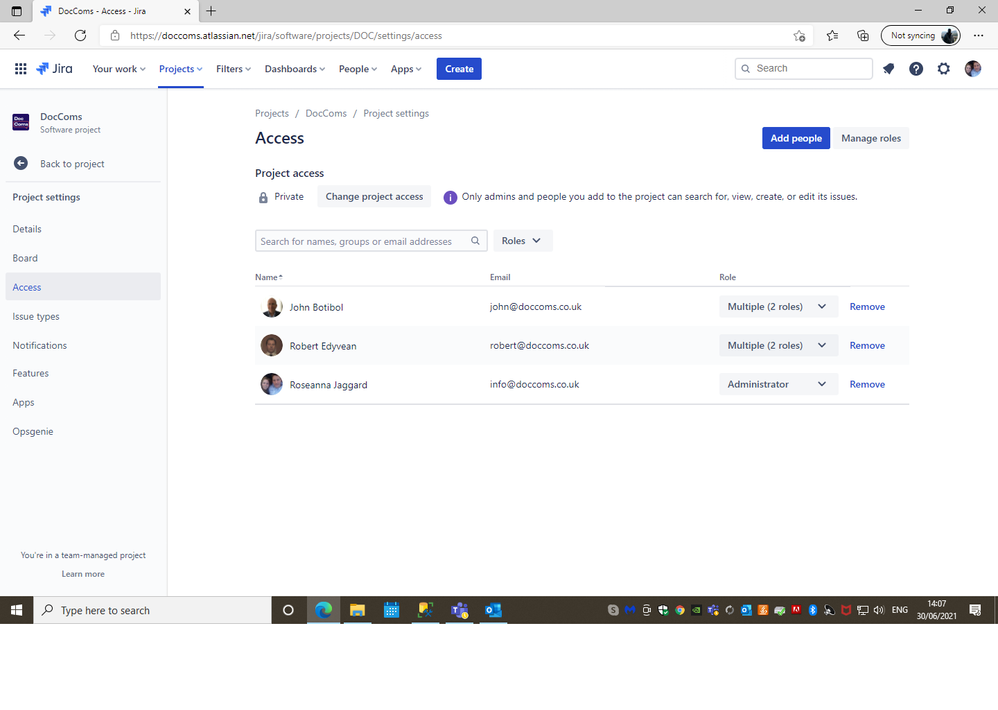Open File Explorer from the taskbar

coord(357,610)
